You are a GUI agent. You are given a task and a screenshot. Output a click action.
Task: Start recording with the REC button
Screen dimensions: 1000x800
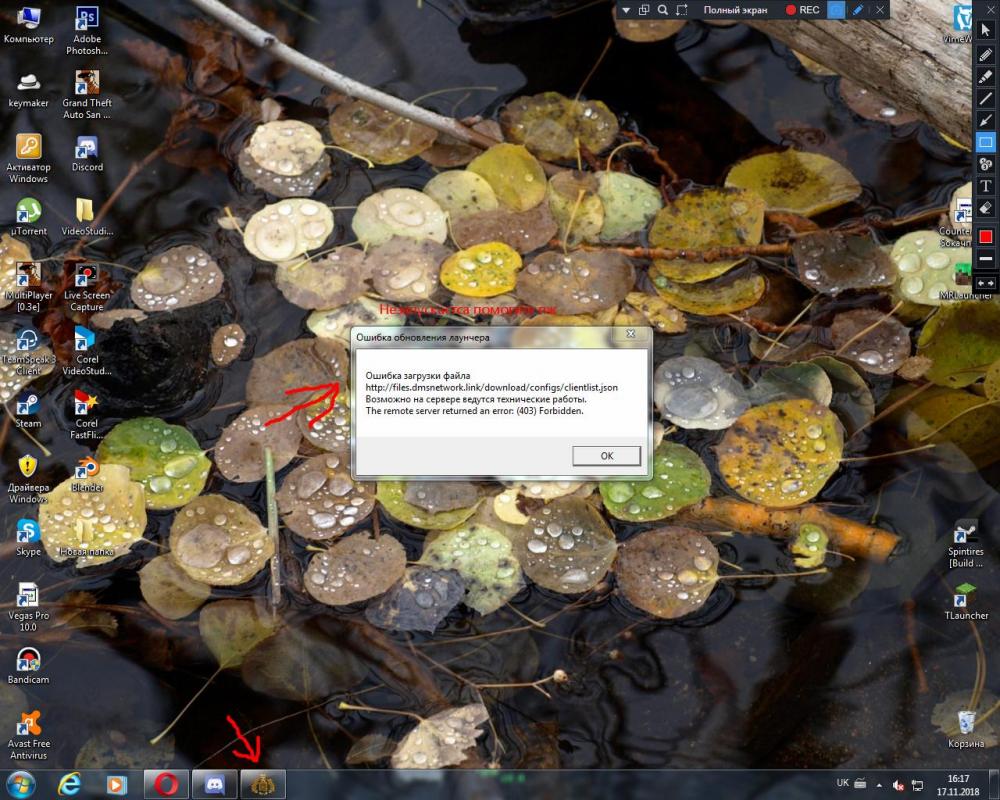802,10
